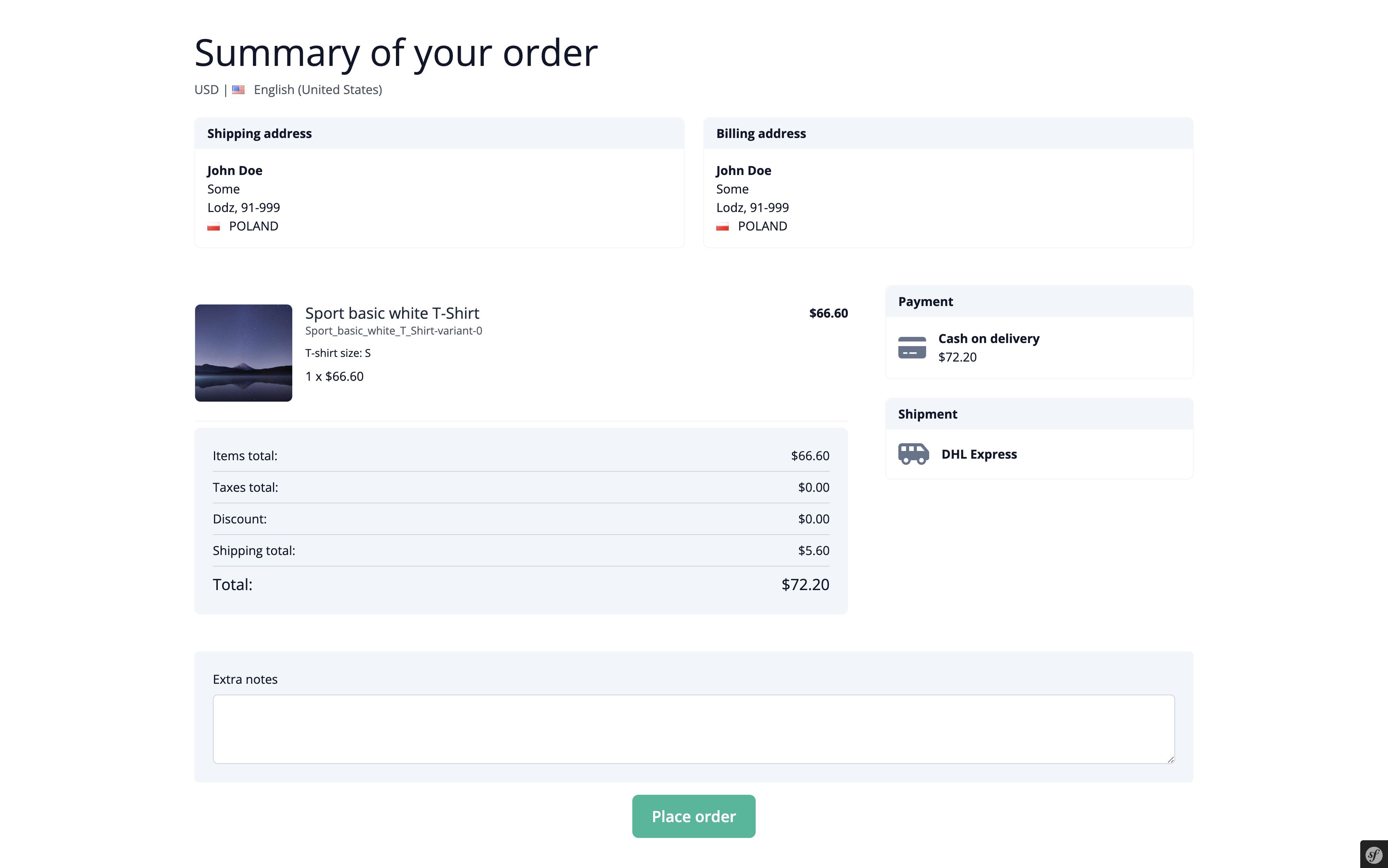Click the Poland flag in Shipping address

pos(214,227)
